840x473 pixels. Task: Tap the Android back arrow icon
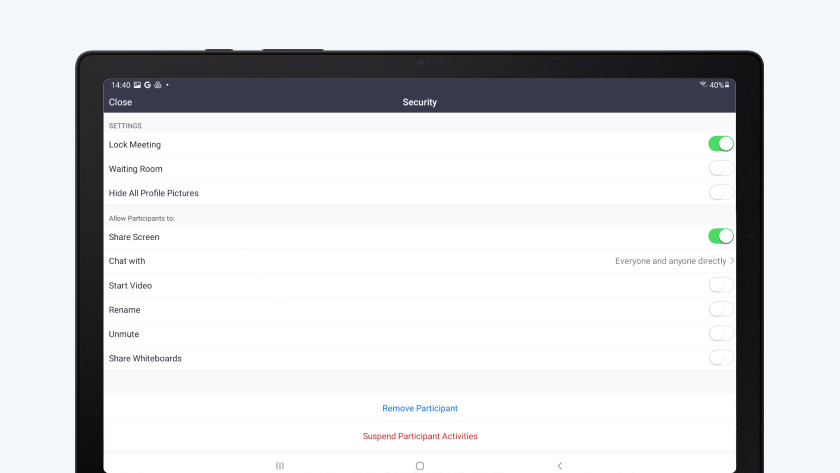click(x=559, y=466)
